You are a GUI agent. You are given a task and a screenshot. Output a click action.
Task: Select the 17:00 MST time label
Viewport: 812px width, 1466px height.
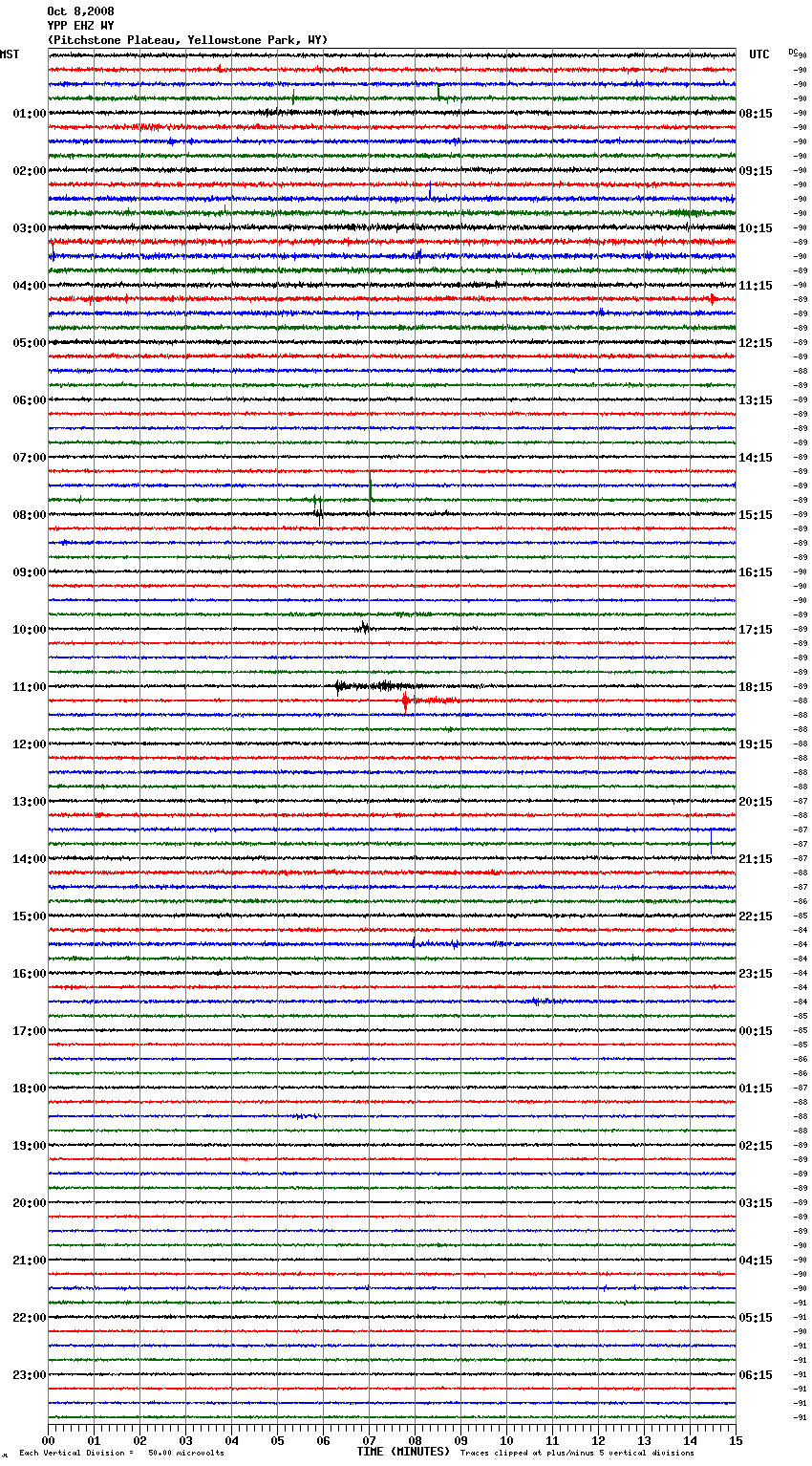(30, 1031)
